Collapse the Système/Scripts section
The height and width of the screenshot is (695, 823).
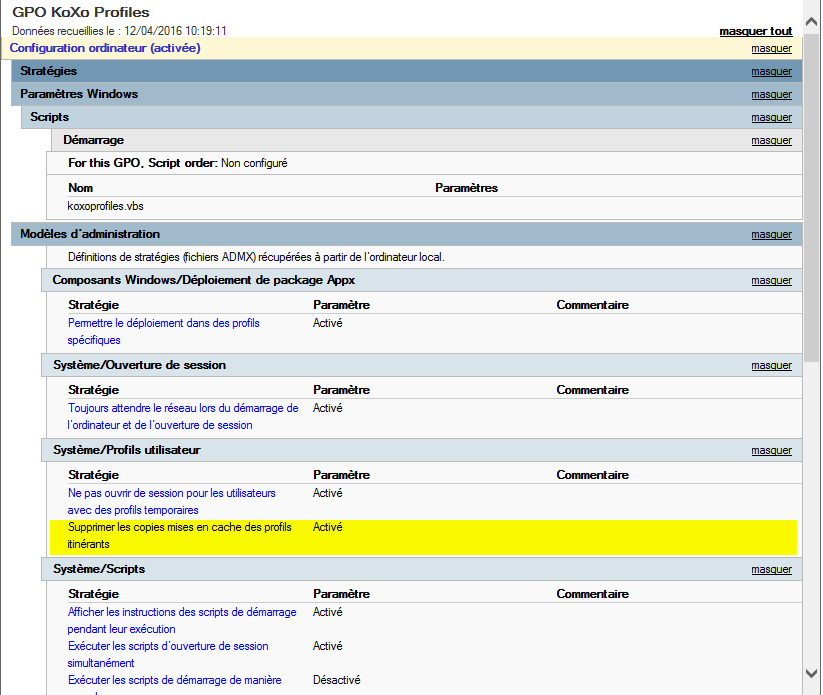point(771,570)
